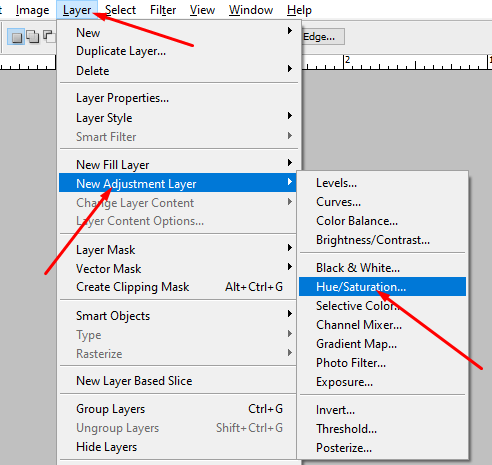Choose Black & White adjustment
This screenshot has width=492, height=465.
pyautogui.click(x=382, y=268)
